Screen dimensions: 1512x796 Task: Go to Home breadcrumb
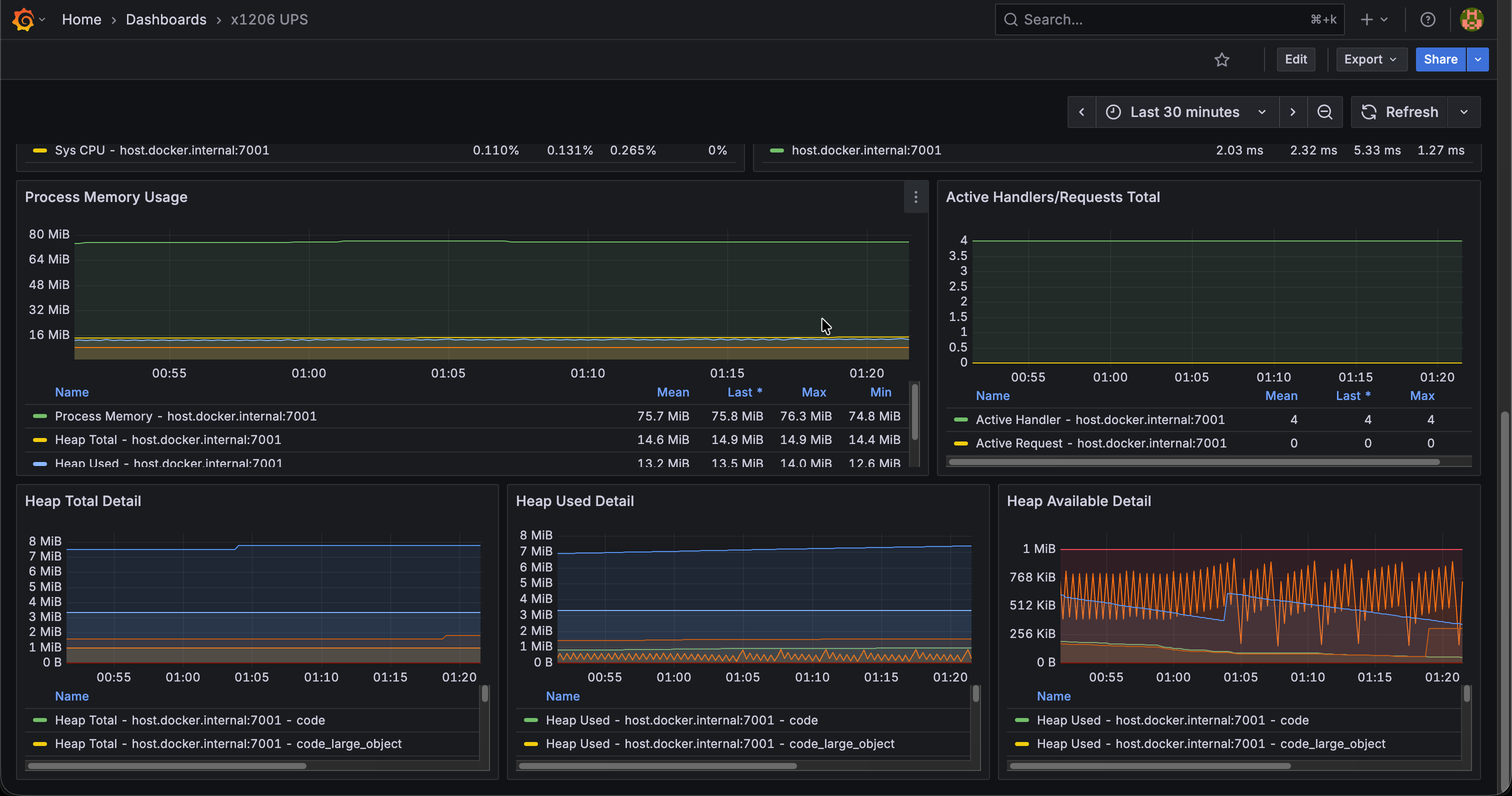(x=81, y=19)
